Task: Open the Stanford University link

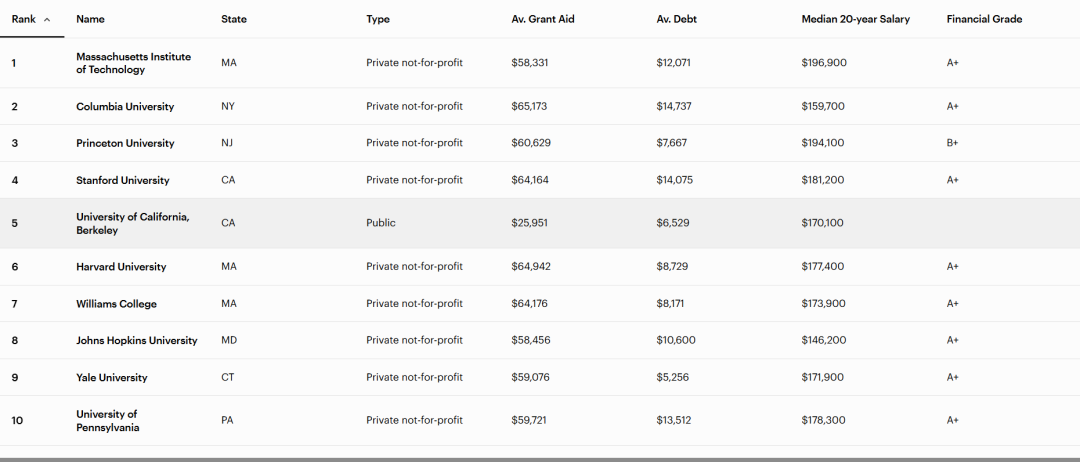Action: (123, 181)
